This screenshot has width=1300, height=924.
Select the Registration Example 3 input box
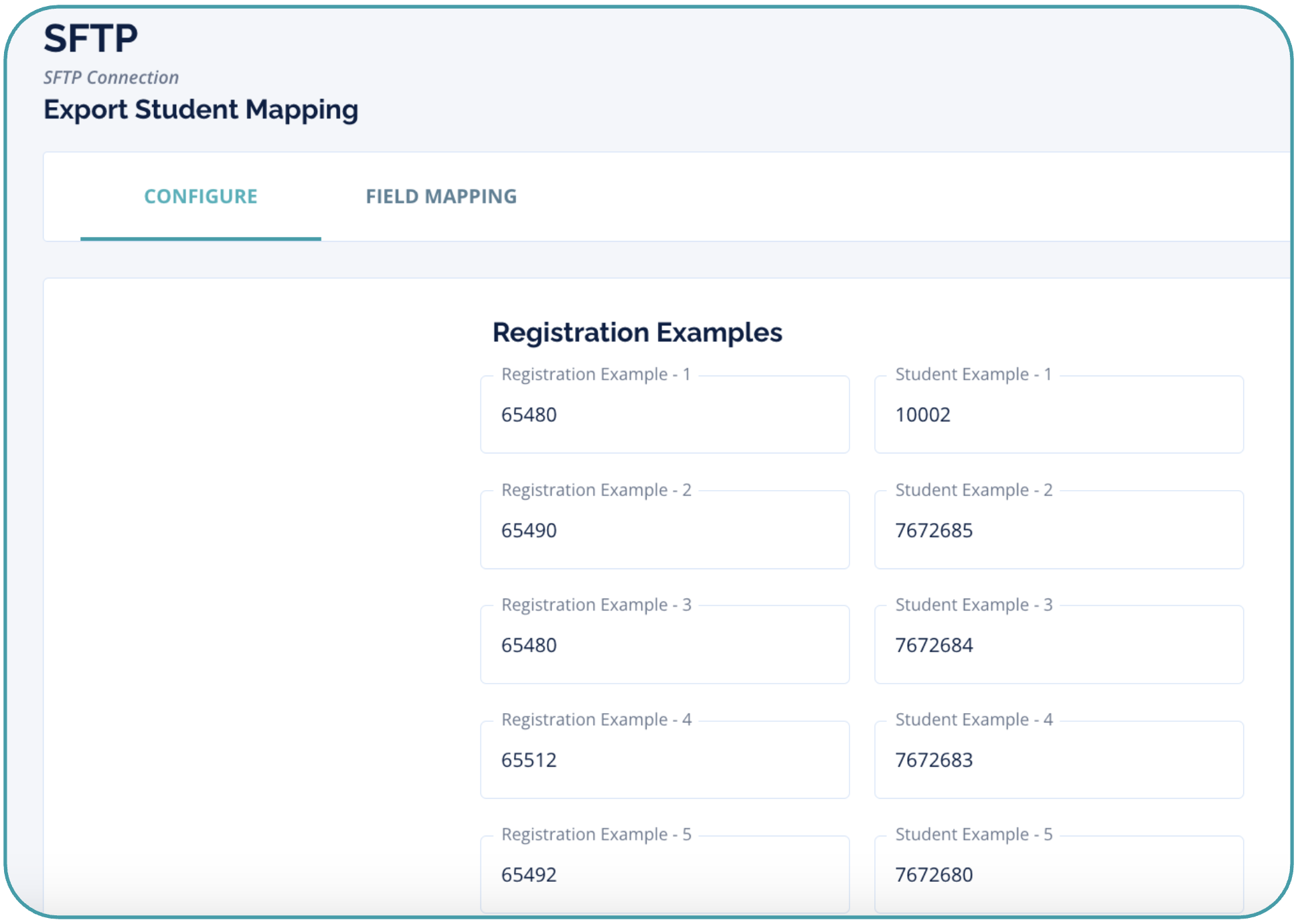(664, 645)
